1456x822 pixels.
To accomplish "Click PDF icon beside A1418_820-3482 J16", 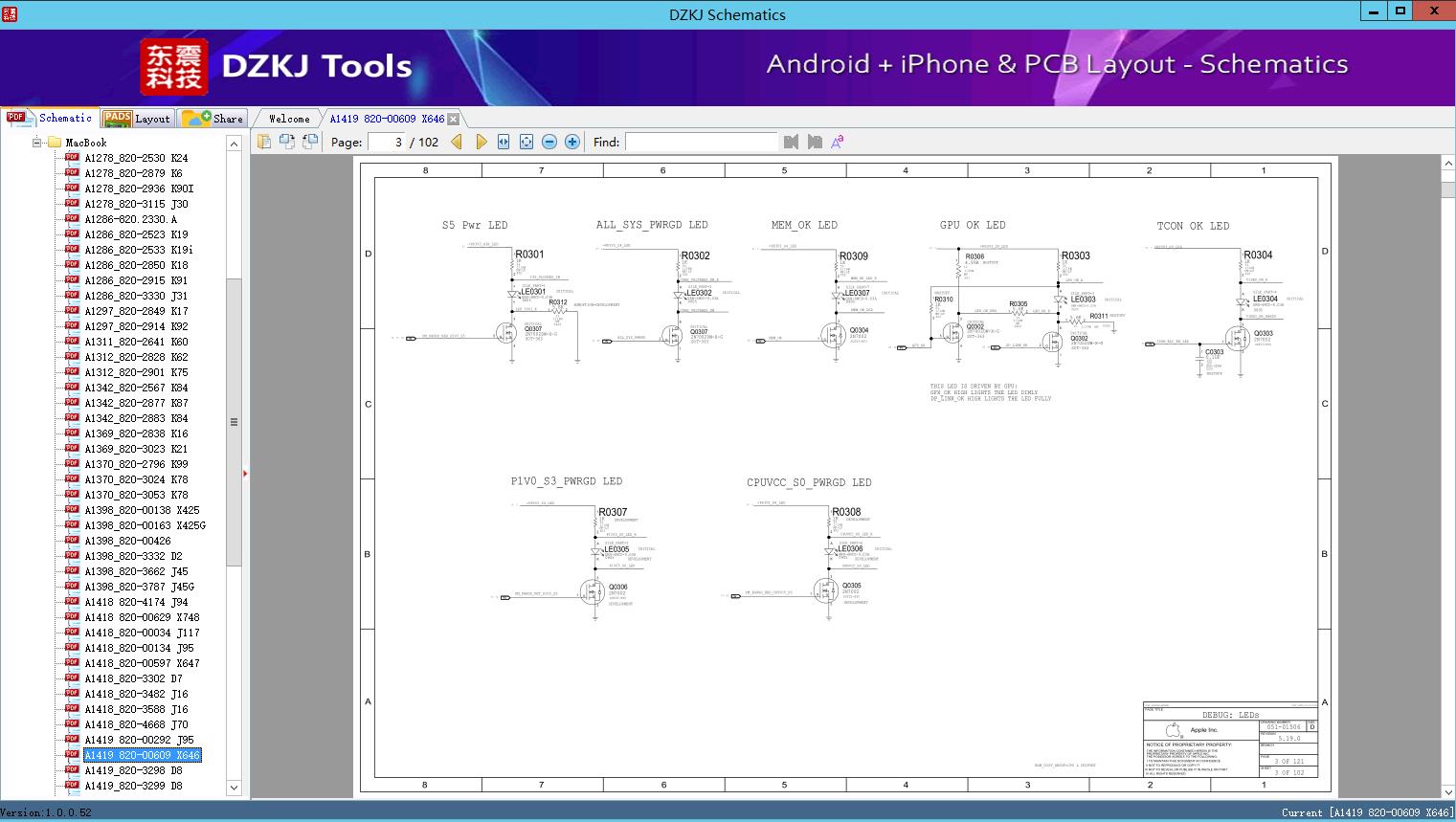I will click(72, 693).
